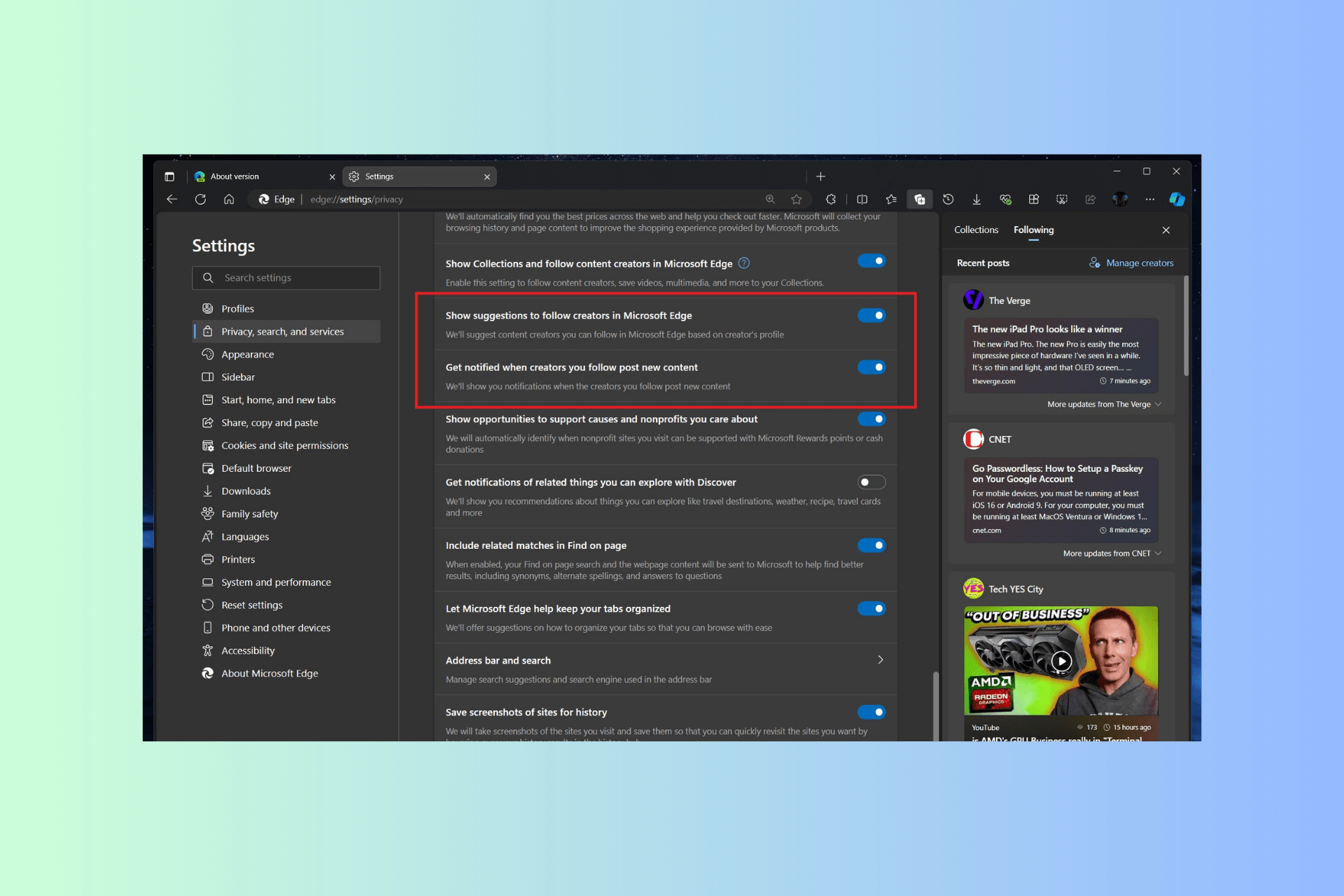Screen dimensions: 1344x896
Task: Open the profile avatar picture
Action: click(x=1120, y=199)
